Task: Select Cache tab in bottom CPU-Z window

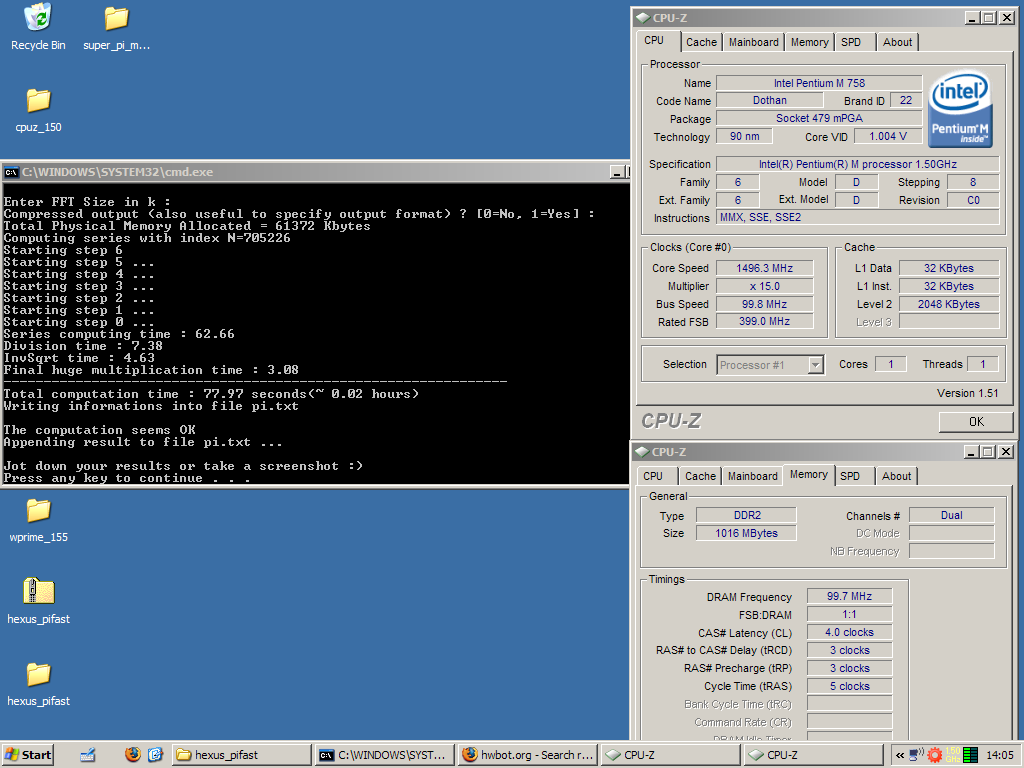Action: click(x=700, y=477)
